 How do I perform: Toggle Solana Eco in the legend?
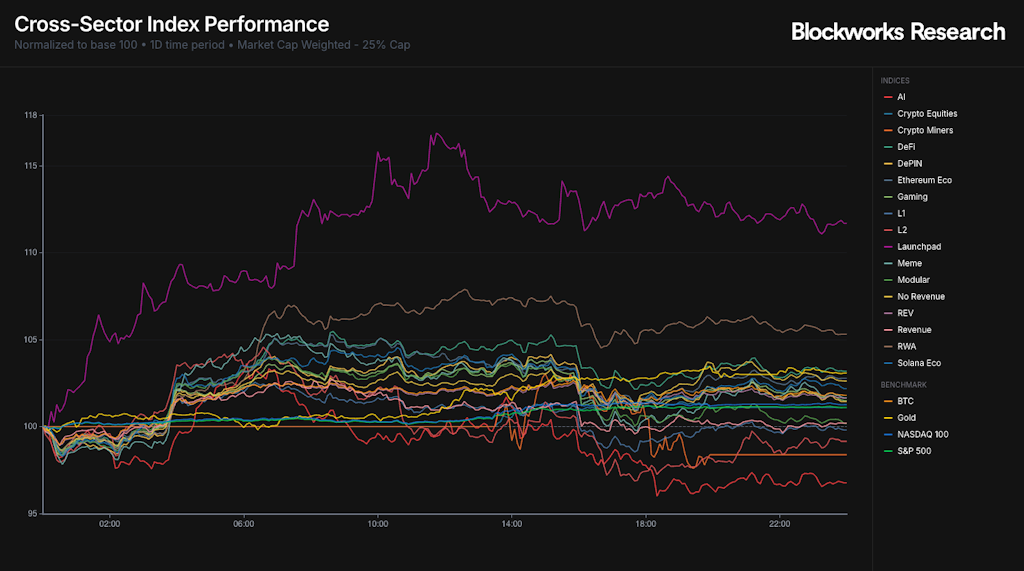pyautogui.click(x=918, y=363)
